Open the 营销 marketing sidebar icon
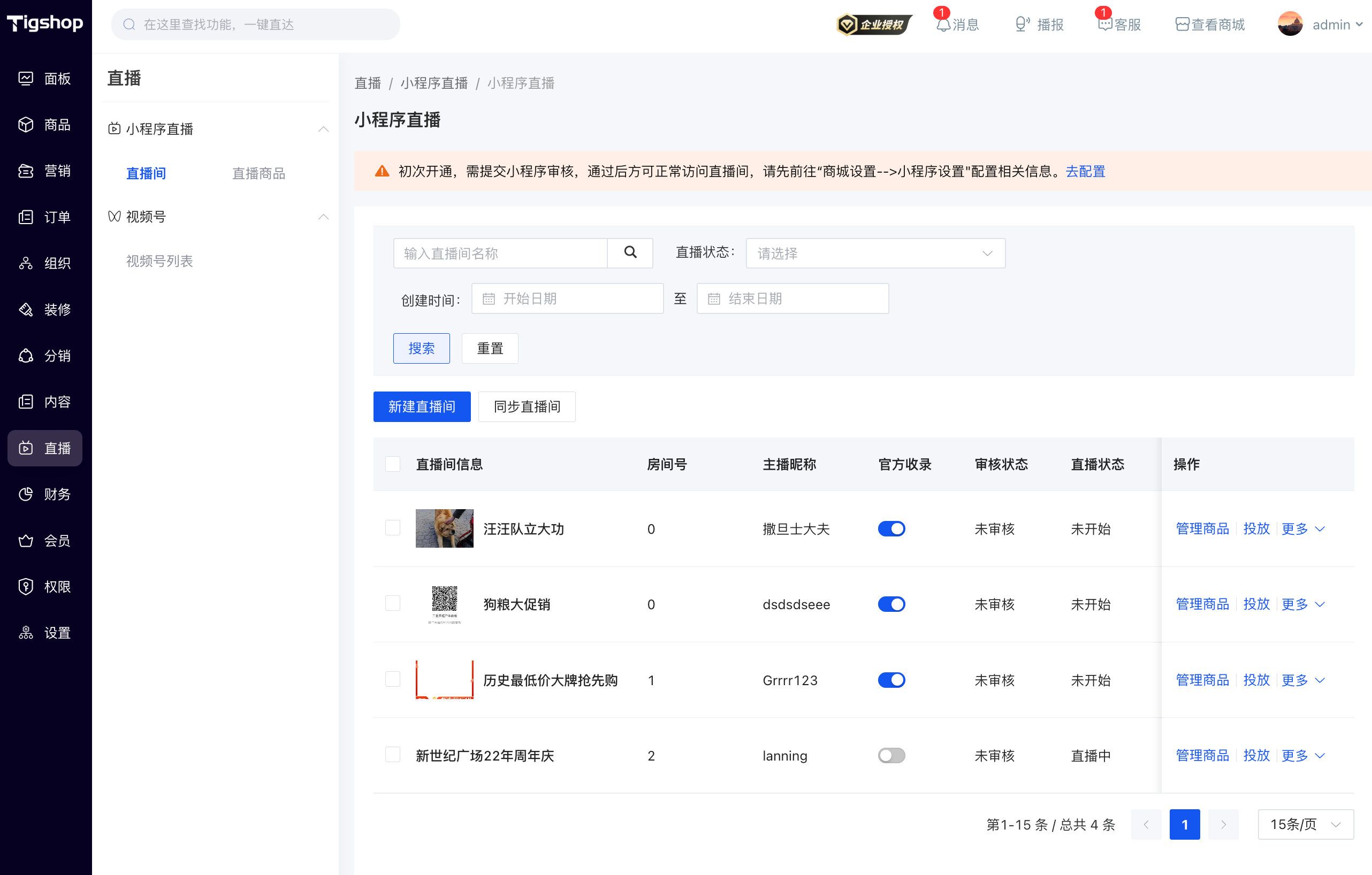The image size is (1372, 875). (x=26, y=171)
